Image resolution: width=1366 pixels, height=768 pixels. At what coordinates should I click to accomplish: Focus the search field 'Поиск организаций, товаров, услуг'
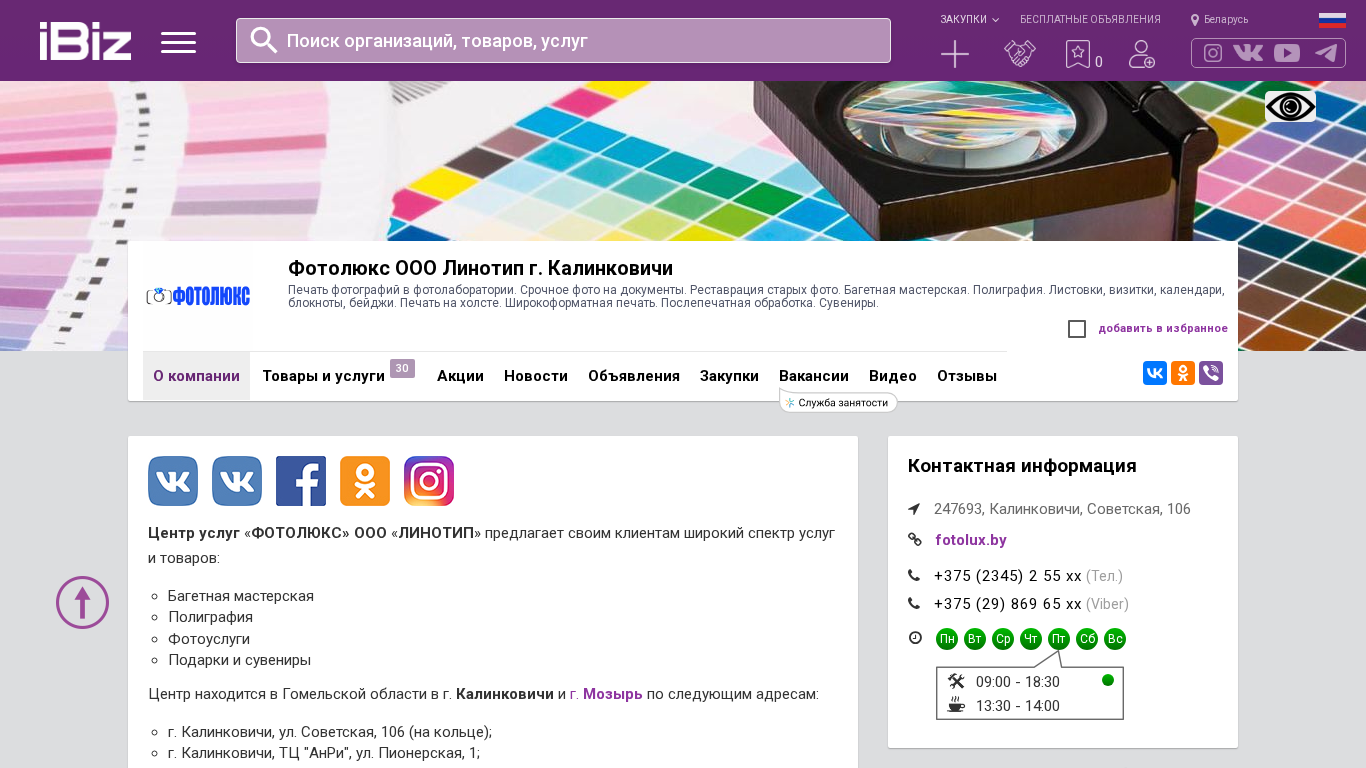click(x=563, y=40)
